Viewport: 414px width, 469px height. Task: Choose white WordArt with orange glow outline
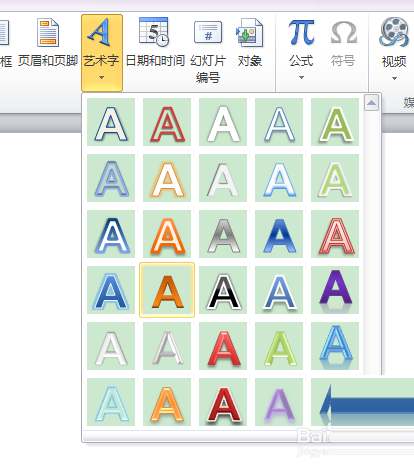pyautogui.click(x=167, y=178)
